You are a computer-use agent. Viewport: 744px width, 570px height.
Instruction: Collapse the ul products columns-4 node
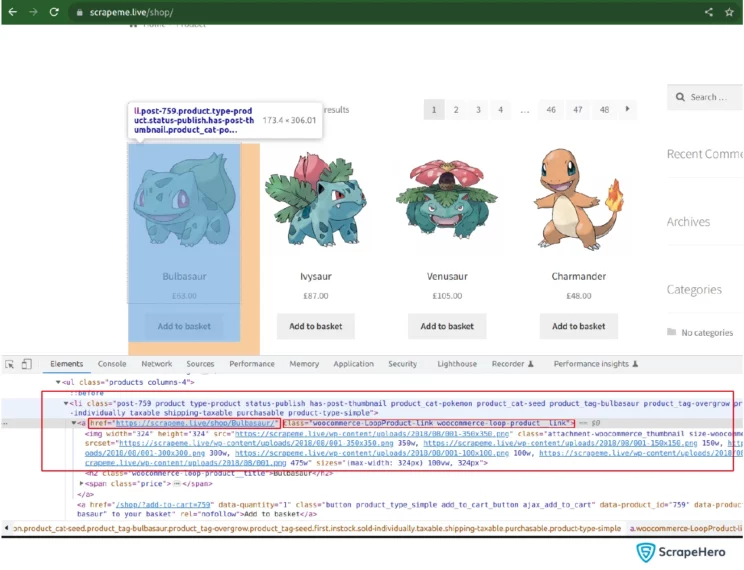58,382
